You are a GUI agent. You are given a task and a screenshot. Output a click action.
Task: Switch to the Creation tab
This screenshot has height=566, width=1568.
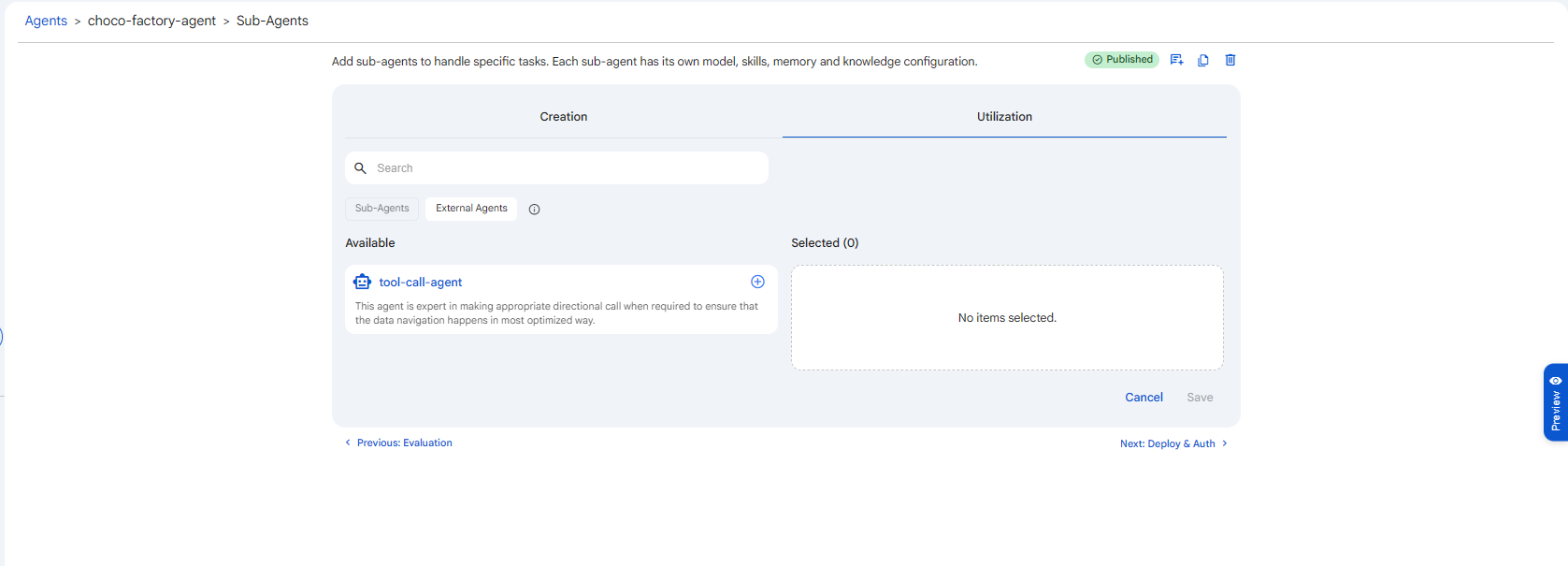pyautogui.click(x=564, y=117)
